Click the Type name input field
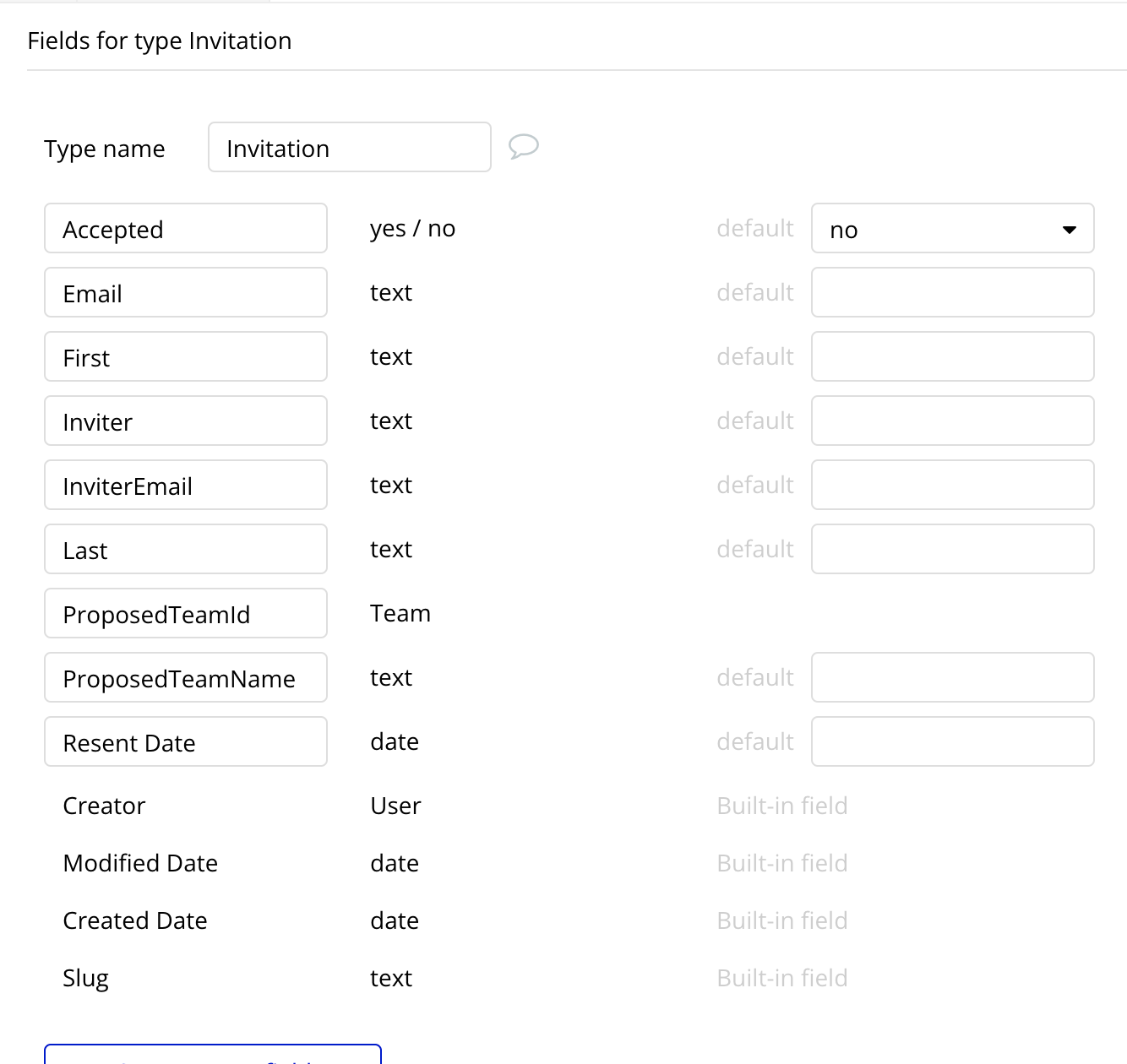Viewport: 1127px width, 1064px height. coord(349,148)
